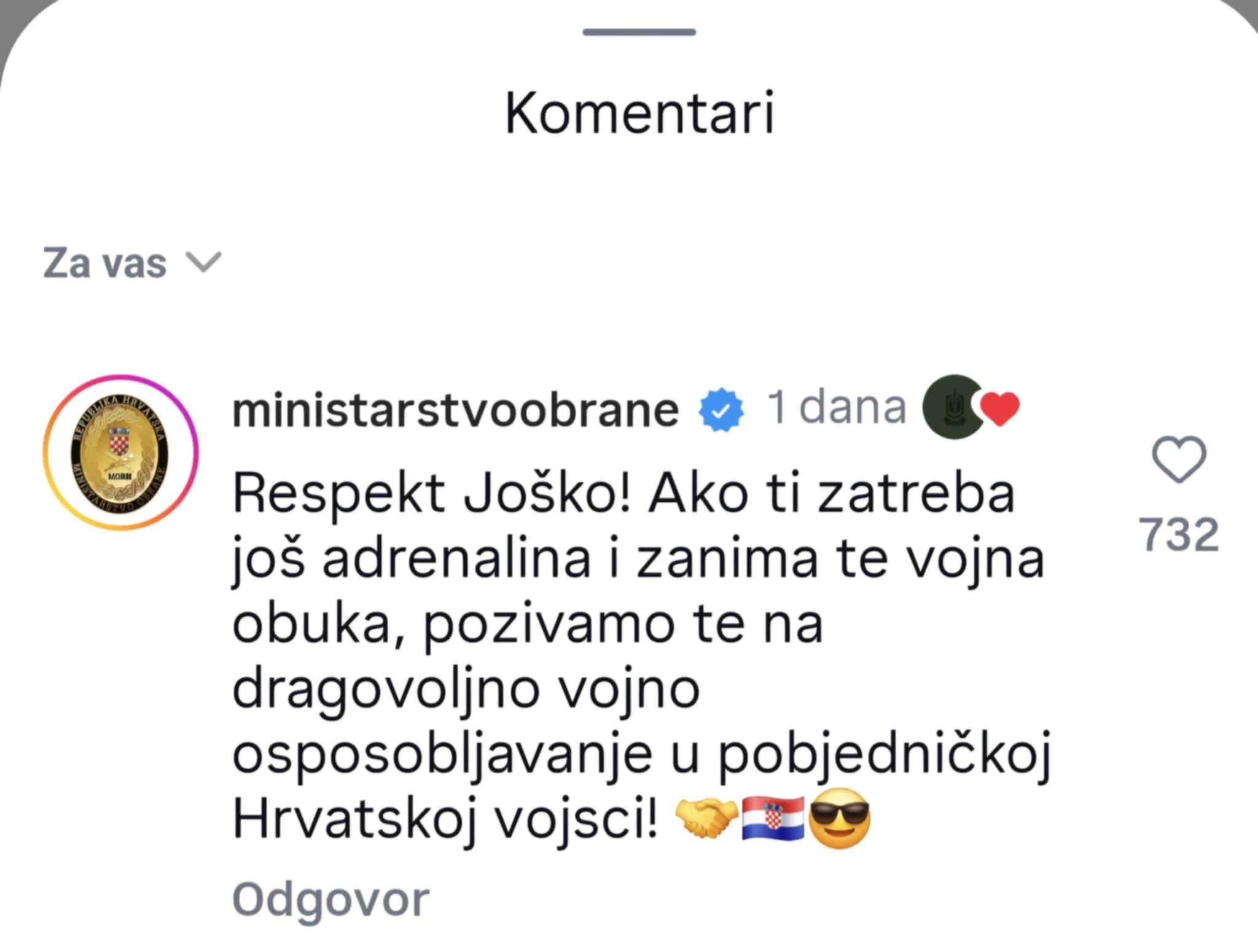
Task: Open ministarstvoobrane profile picture story
Action: tap(121, 453)
